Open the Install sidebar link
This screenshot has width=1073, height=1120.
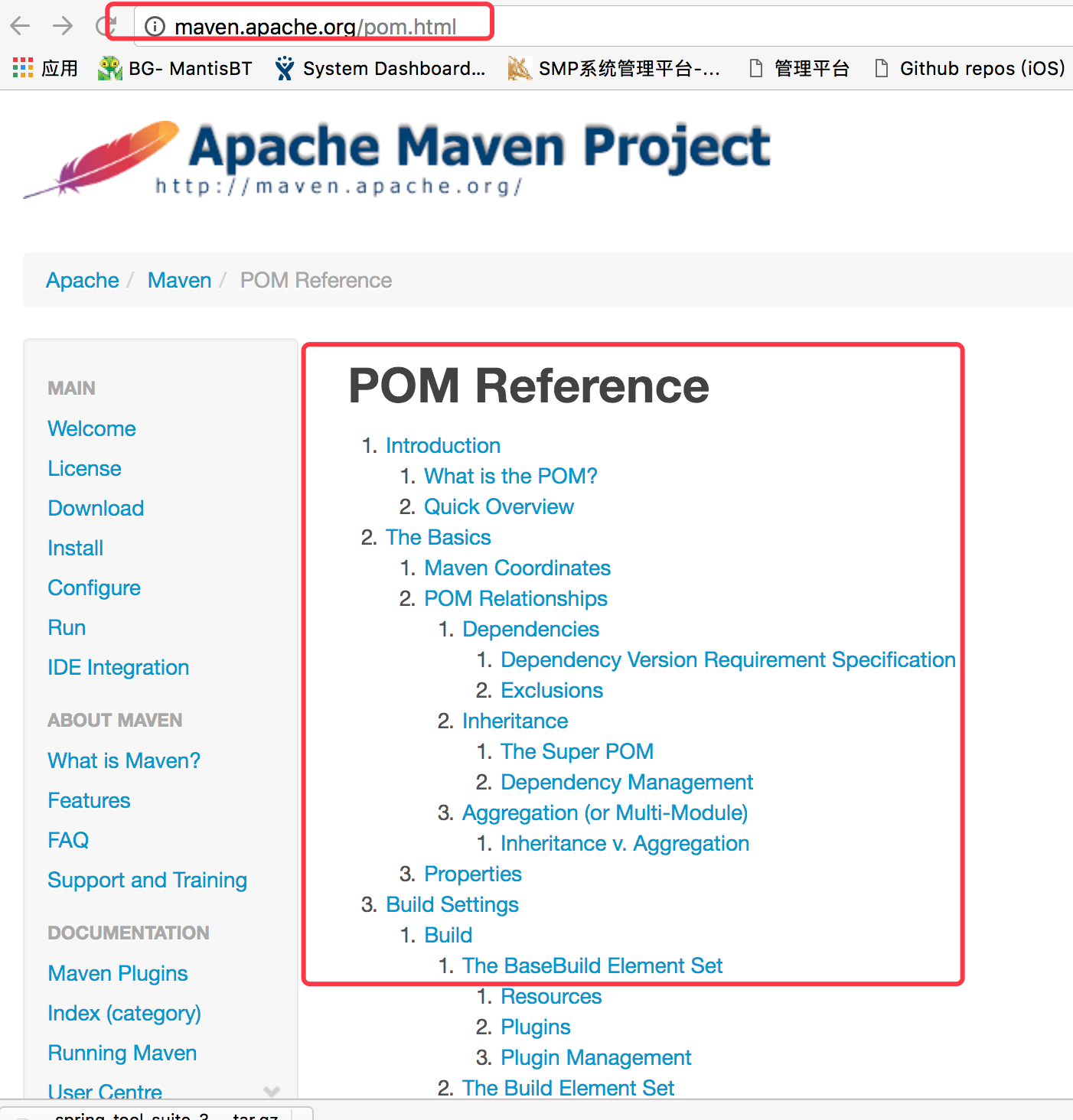coord(75,548)
